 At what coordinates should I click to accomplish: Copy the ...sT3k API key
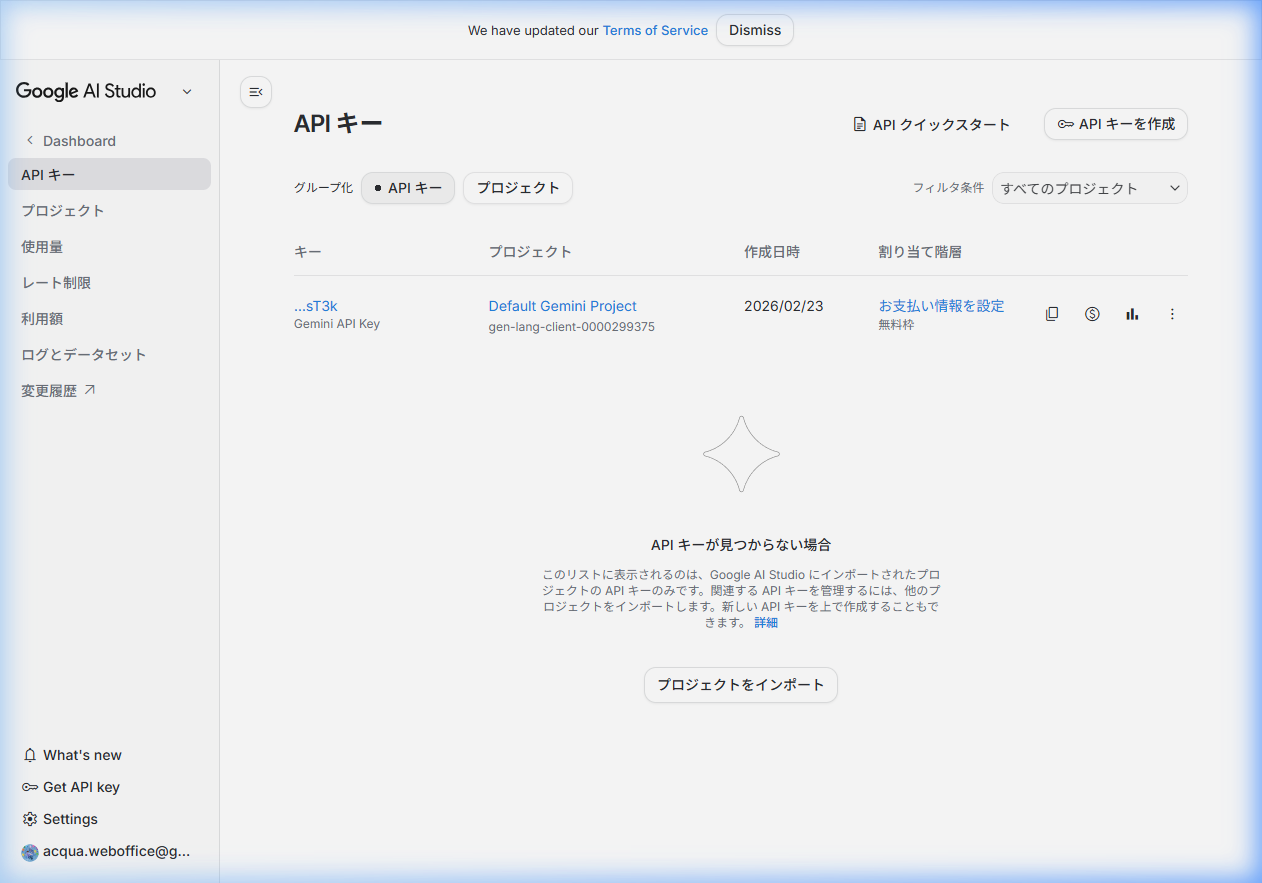tap(1052, 314)
